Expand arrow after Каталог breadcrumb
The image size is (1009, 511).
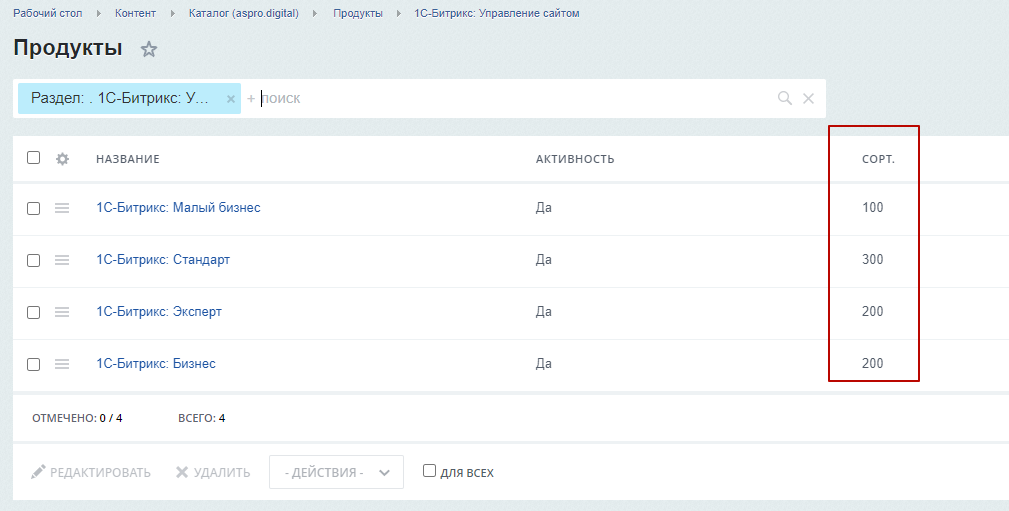(x=315, y=14)
